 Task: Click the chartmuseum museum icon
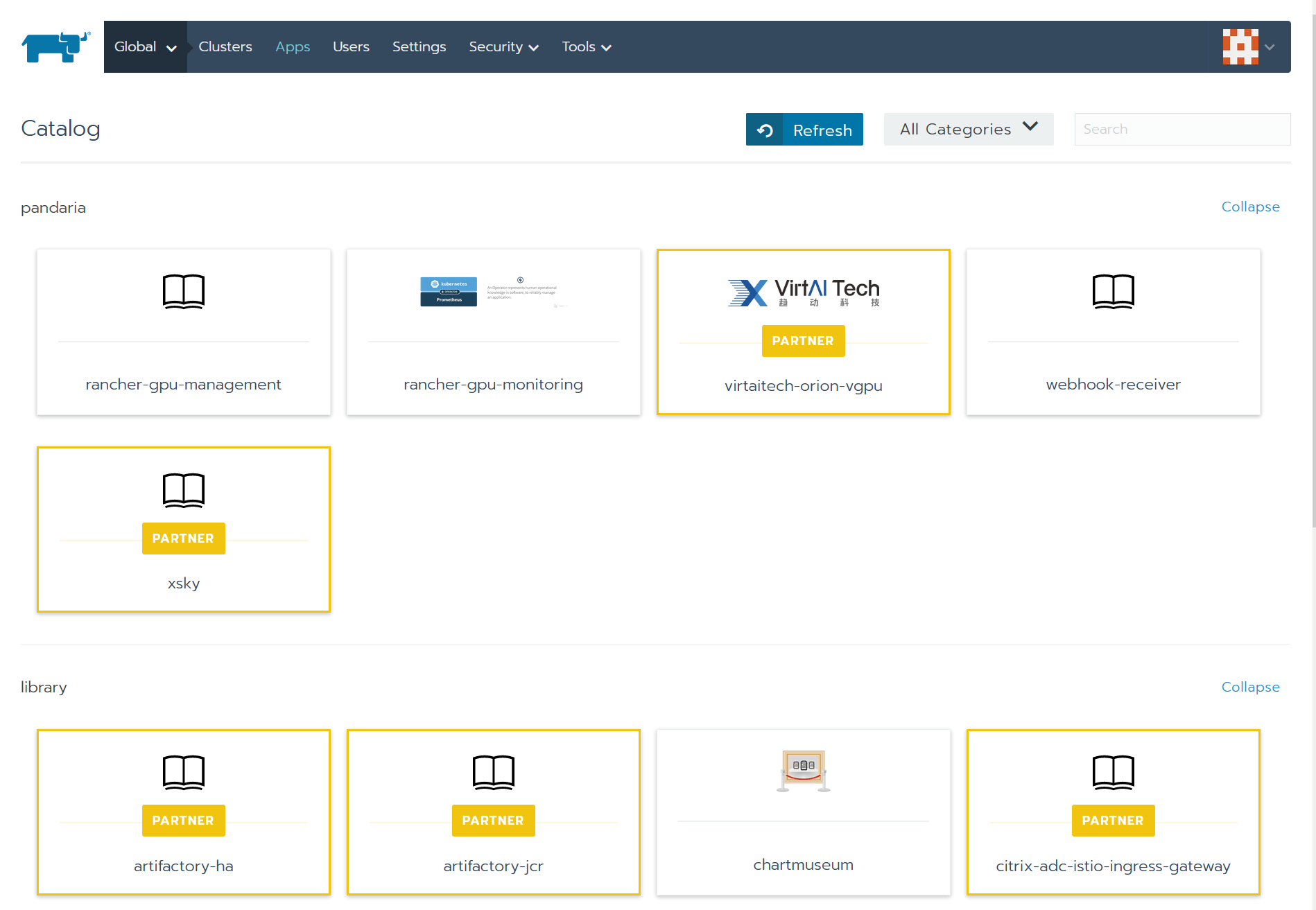click(803, 770)
